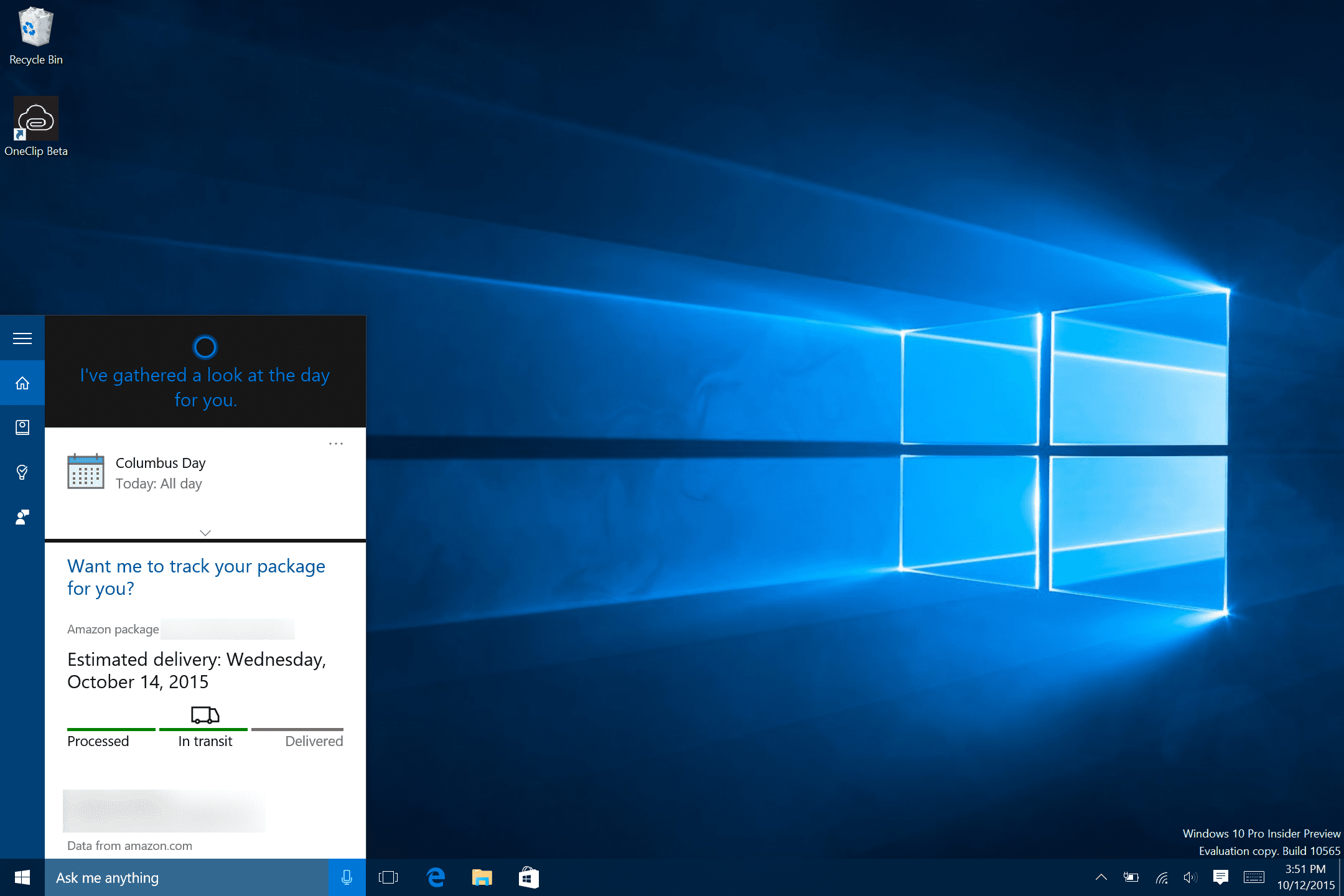The height and width of the screenshot is (896, 1344).
Task: Show hidden system tray icons arrow
Action: [1101, 877]
